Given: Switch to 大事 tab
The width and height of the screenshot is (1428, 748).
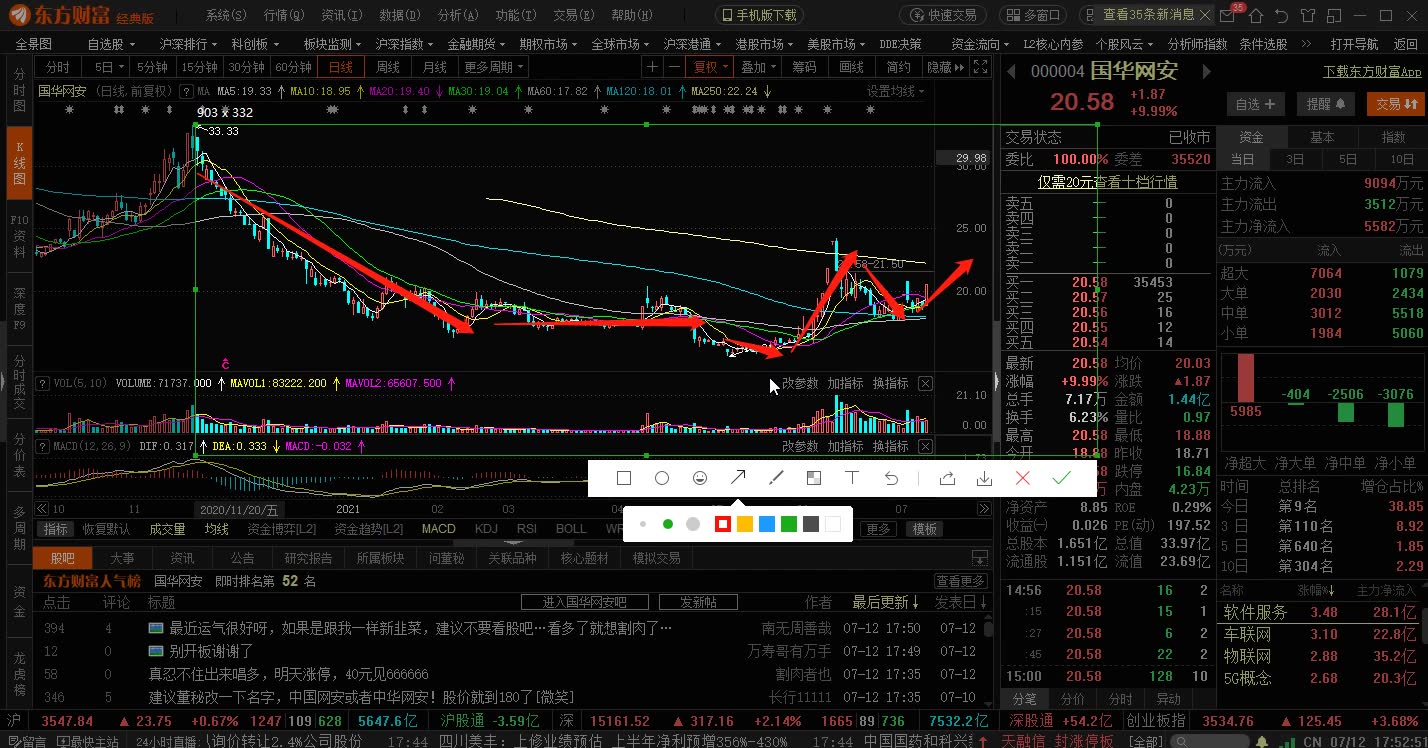Looking at the screenshot, I should point(123,558).
